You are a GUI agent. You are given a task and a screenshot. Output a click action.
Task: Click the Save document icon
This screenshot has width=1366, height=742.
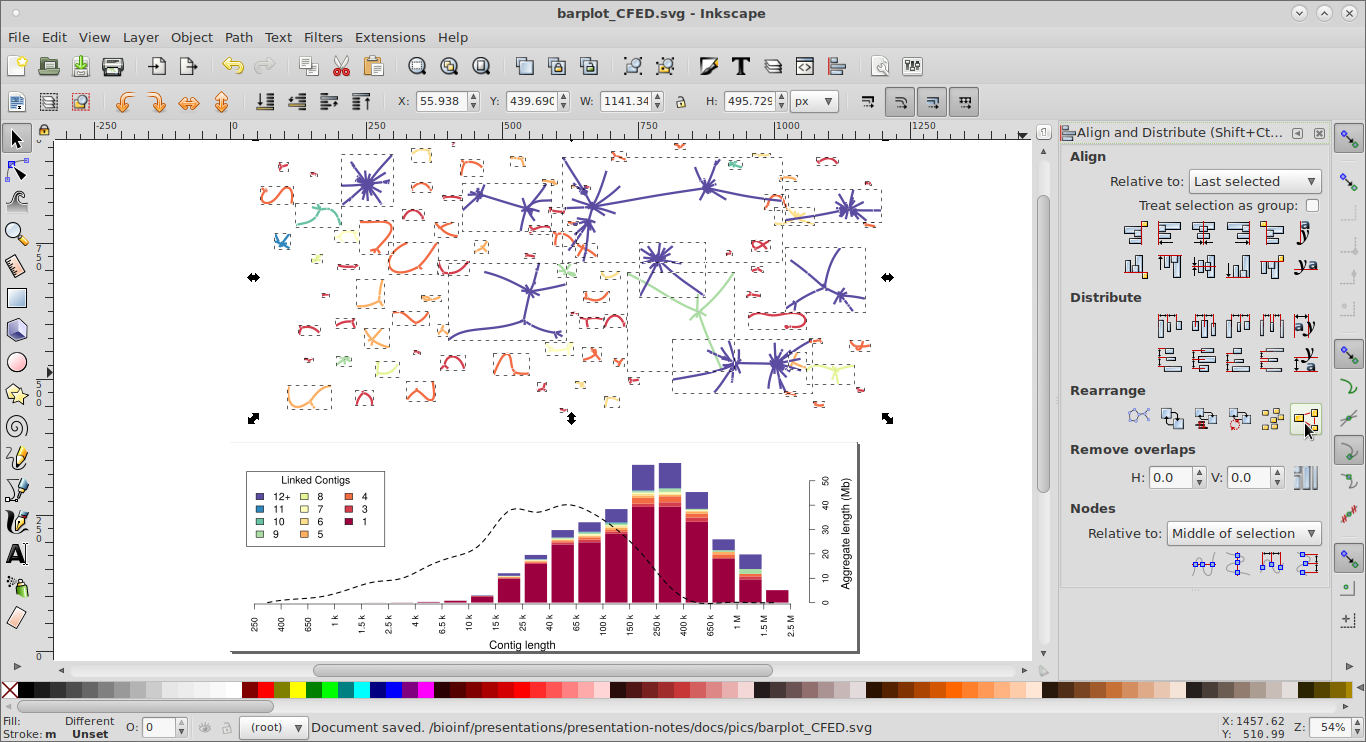tap(81, 67)
